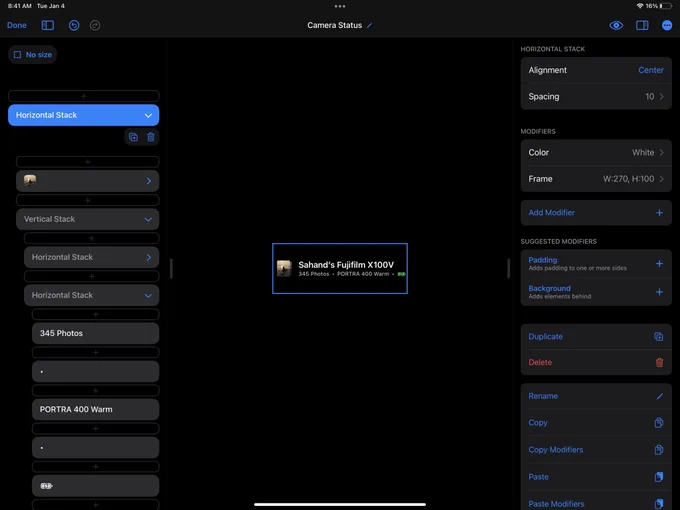Select the 345 Photos text element

95,333
